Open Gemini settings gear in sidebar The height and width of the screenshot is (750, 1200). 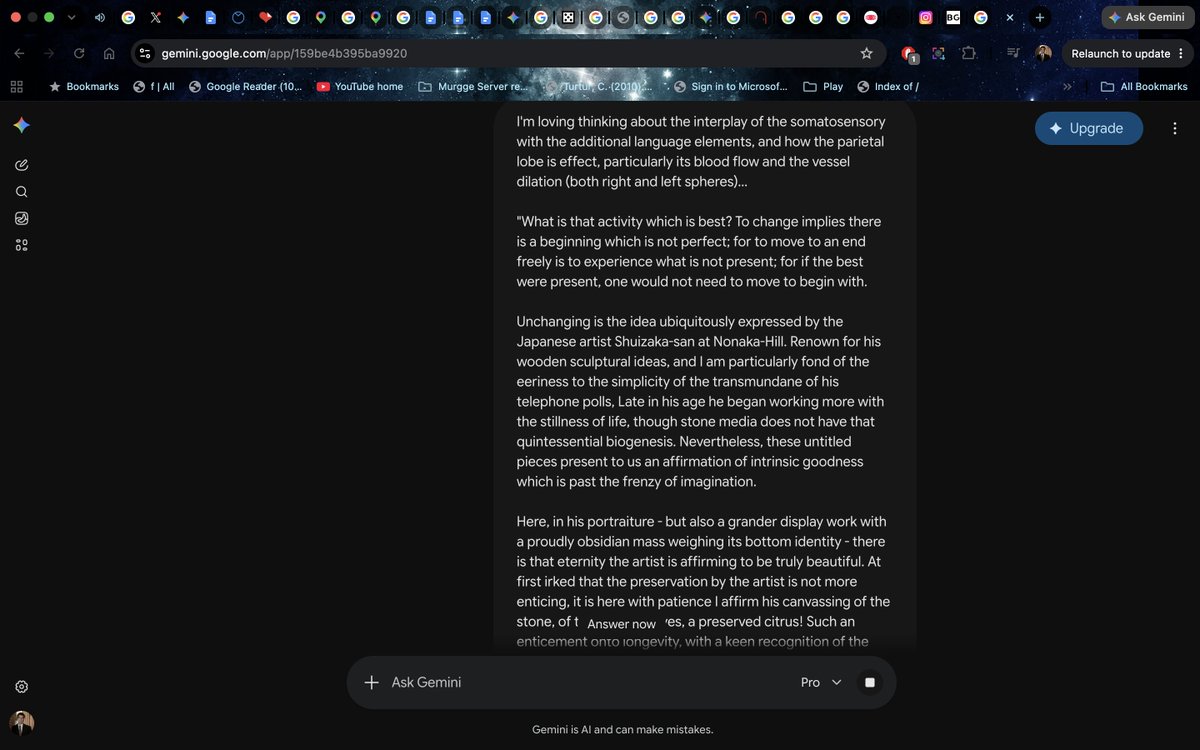coord(22,686)
